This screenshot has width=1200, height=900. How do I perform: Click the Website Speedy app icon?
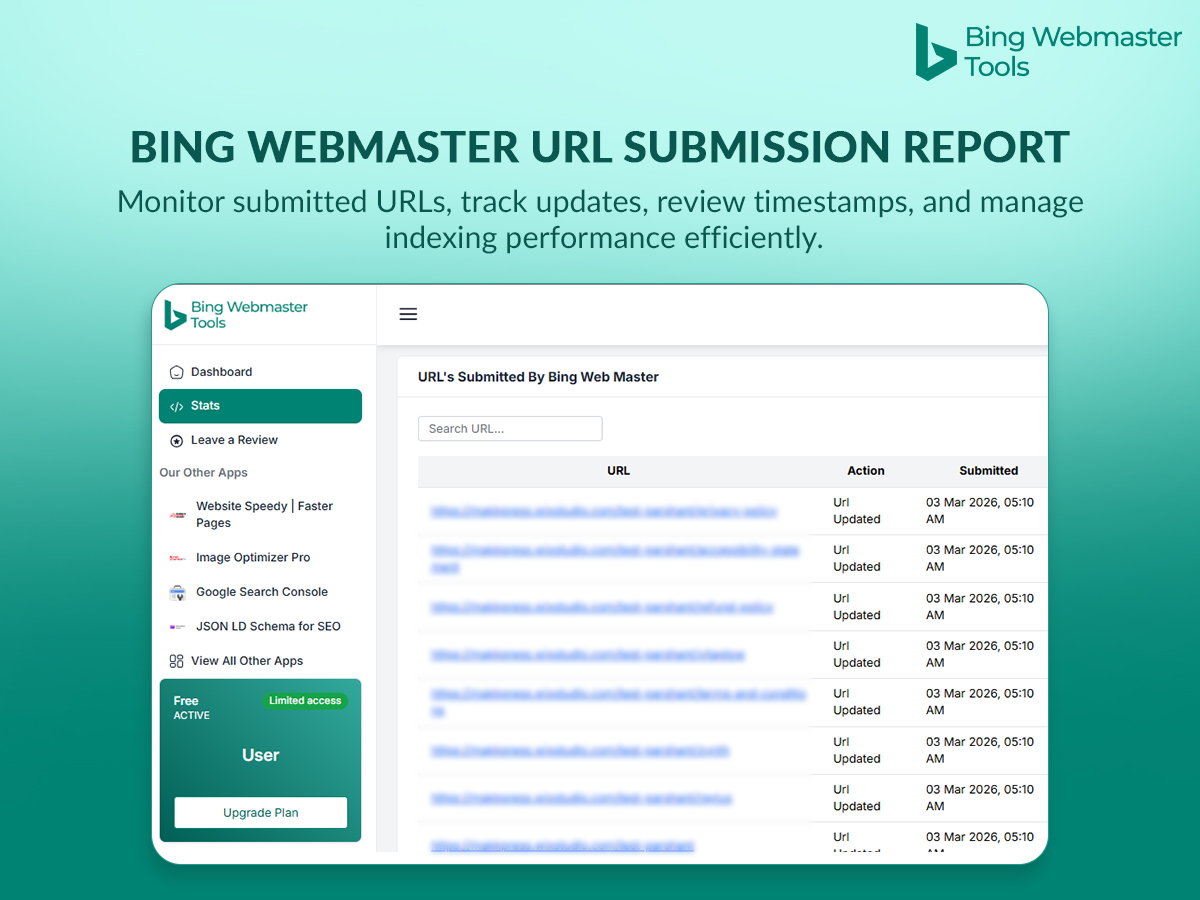pyautogui.click(x=178, y=515)
